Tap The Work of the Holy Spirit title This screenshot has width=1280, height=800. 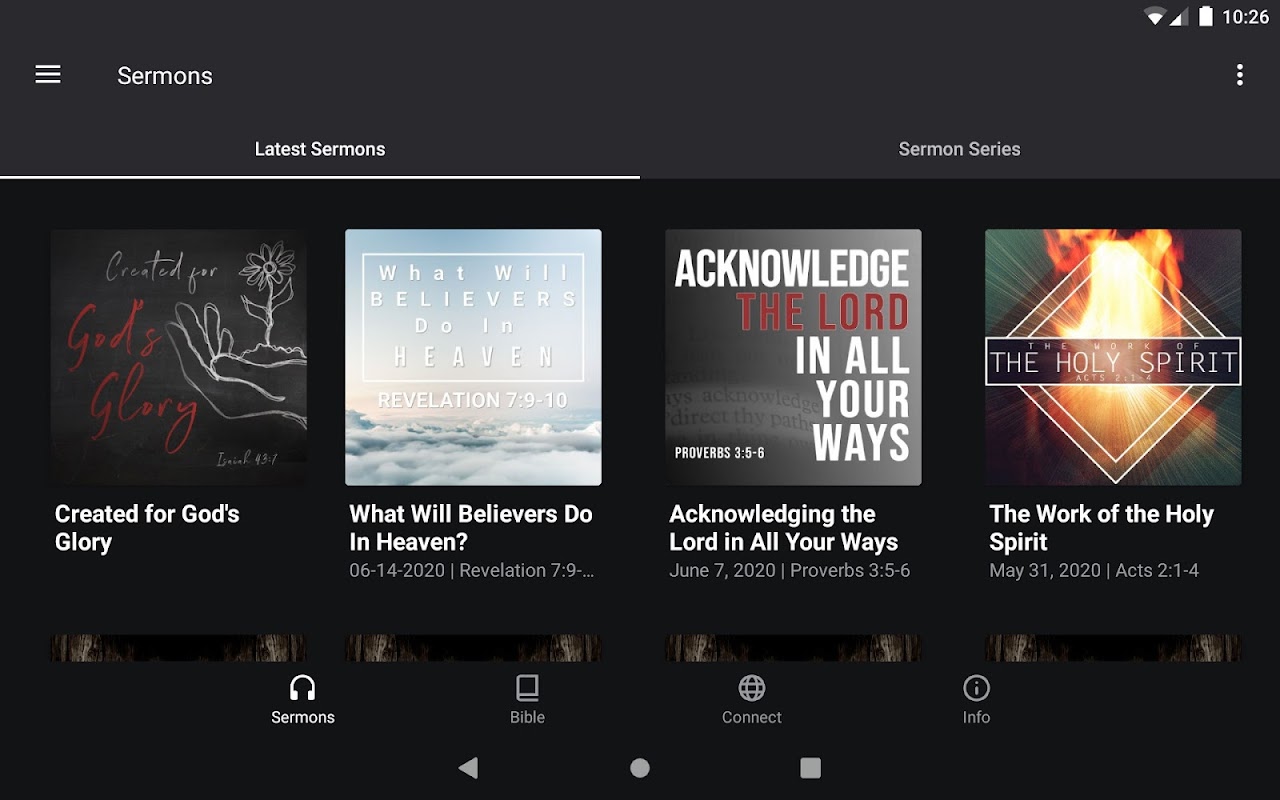tap(1101, 528)
